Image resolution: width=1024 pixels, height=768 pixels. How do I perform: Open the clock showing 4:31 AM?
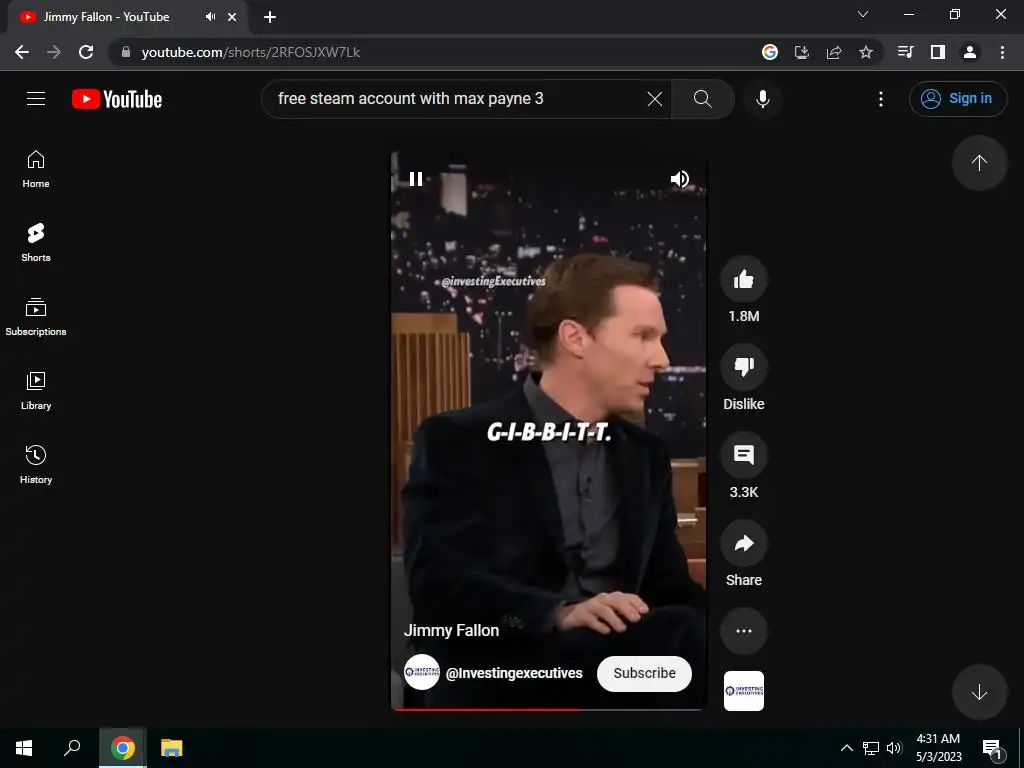938,748
